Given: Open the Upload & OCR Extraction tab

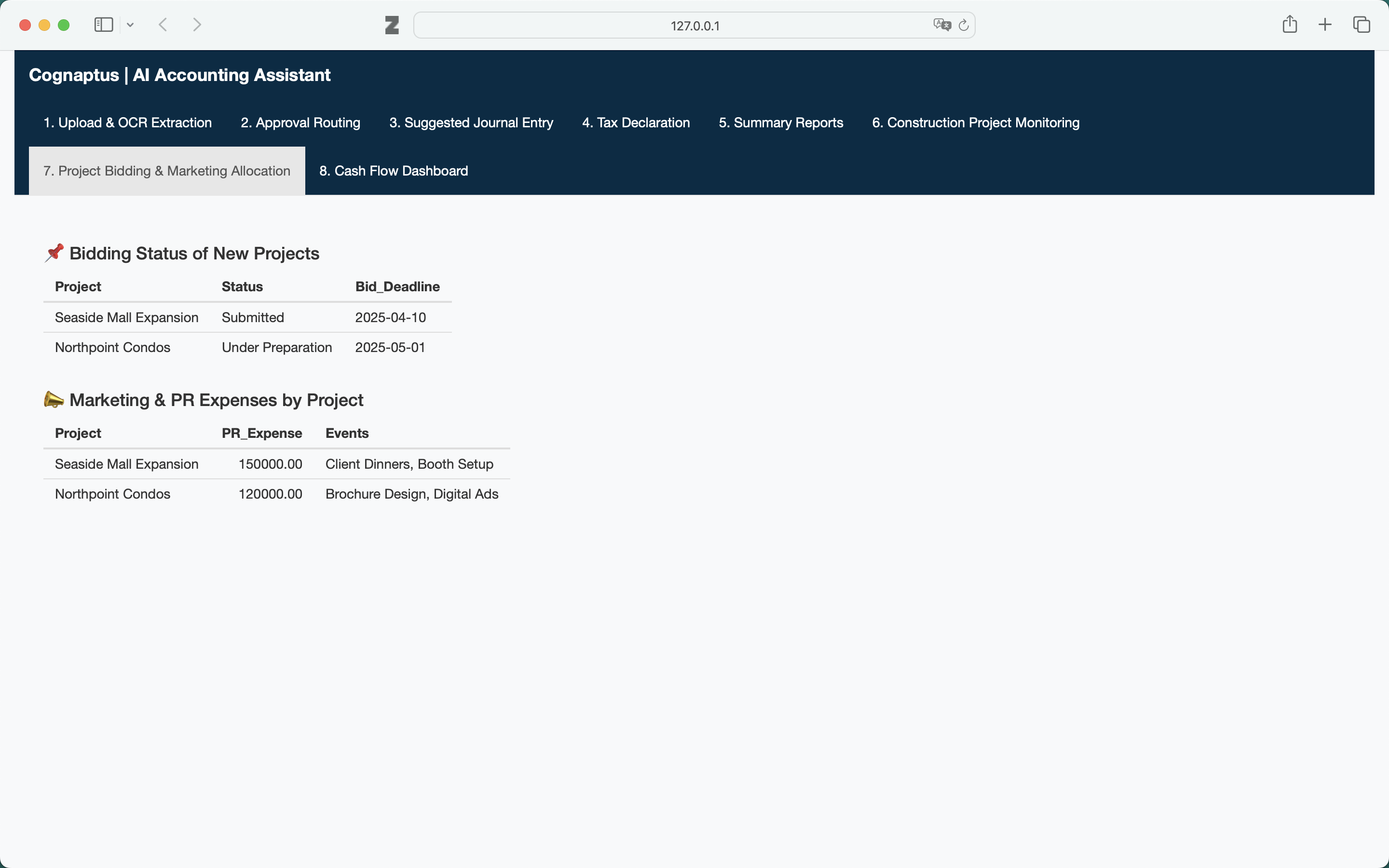Looking at the screenshot, I should [x=127, y=122].
